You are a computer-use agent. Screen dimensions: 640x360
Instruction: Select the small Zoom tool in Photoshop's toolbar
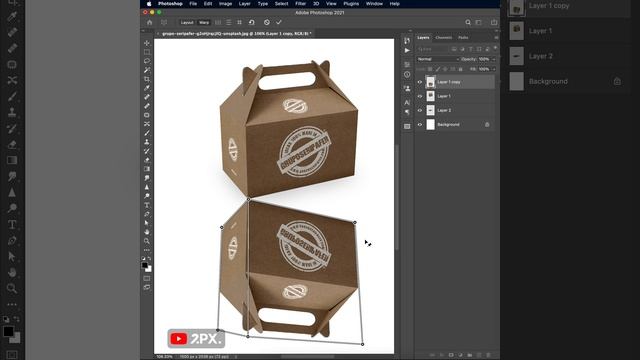coord(147,241)
